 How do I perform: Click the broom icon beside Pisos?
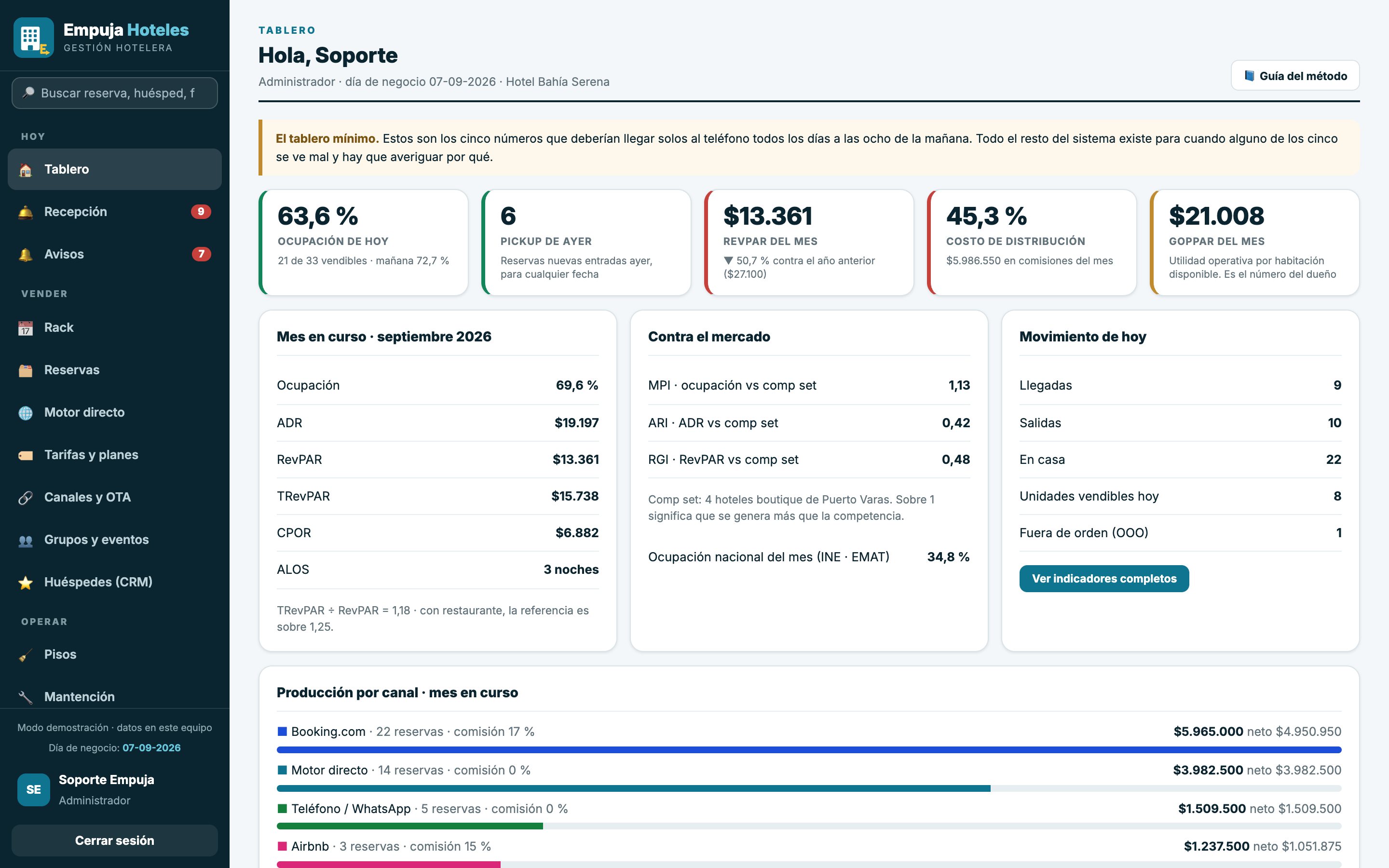pos(26,656)
